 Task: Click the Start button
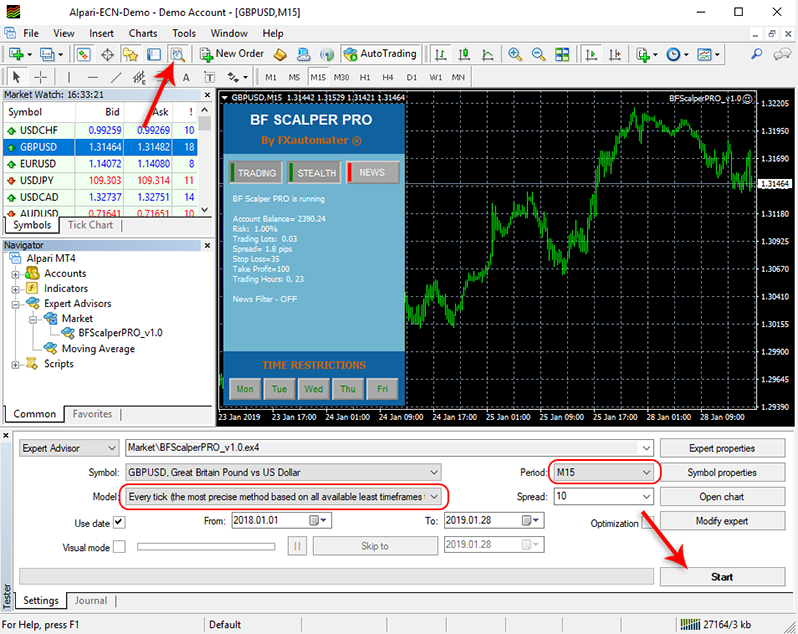point(722,577)
